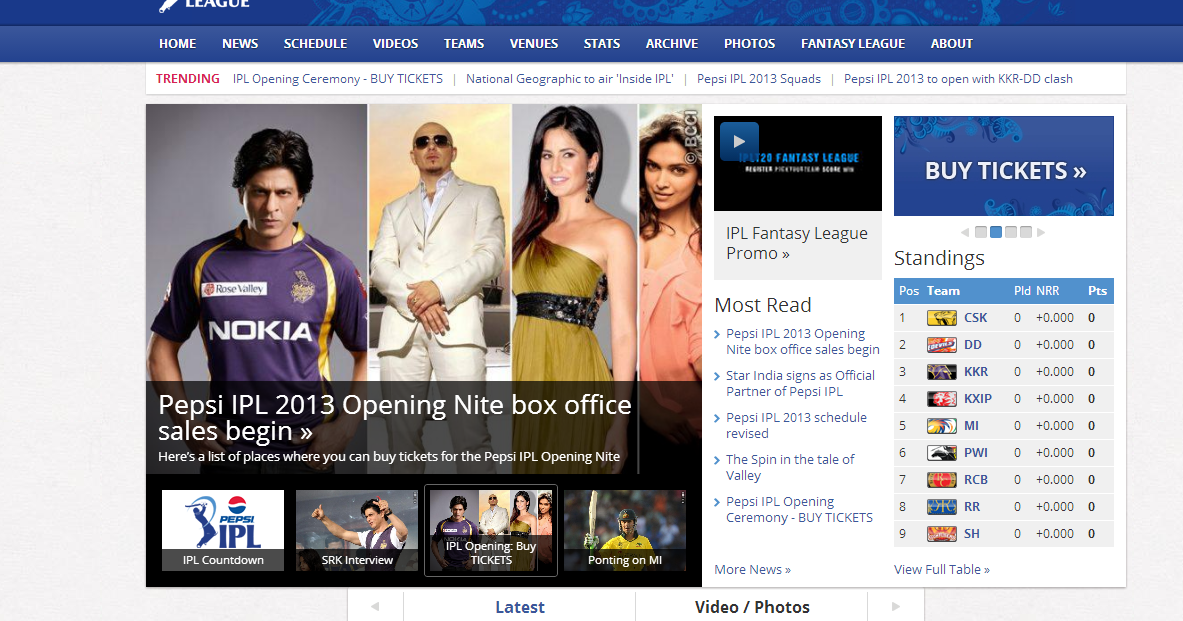Click the right arrow beside Video / Photos tab
Image resolution: width=1183 pixels, height=621 pixels.
pyautogui.click(x=896, y=607)
